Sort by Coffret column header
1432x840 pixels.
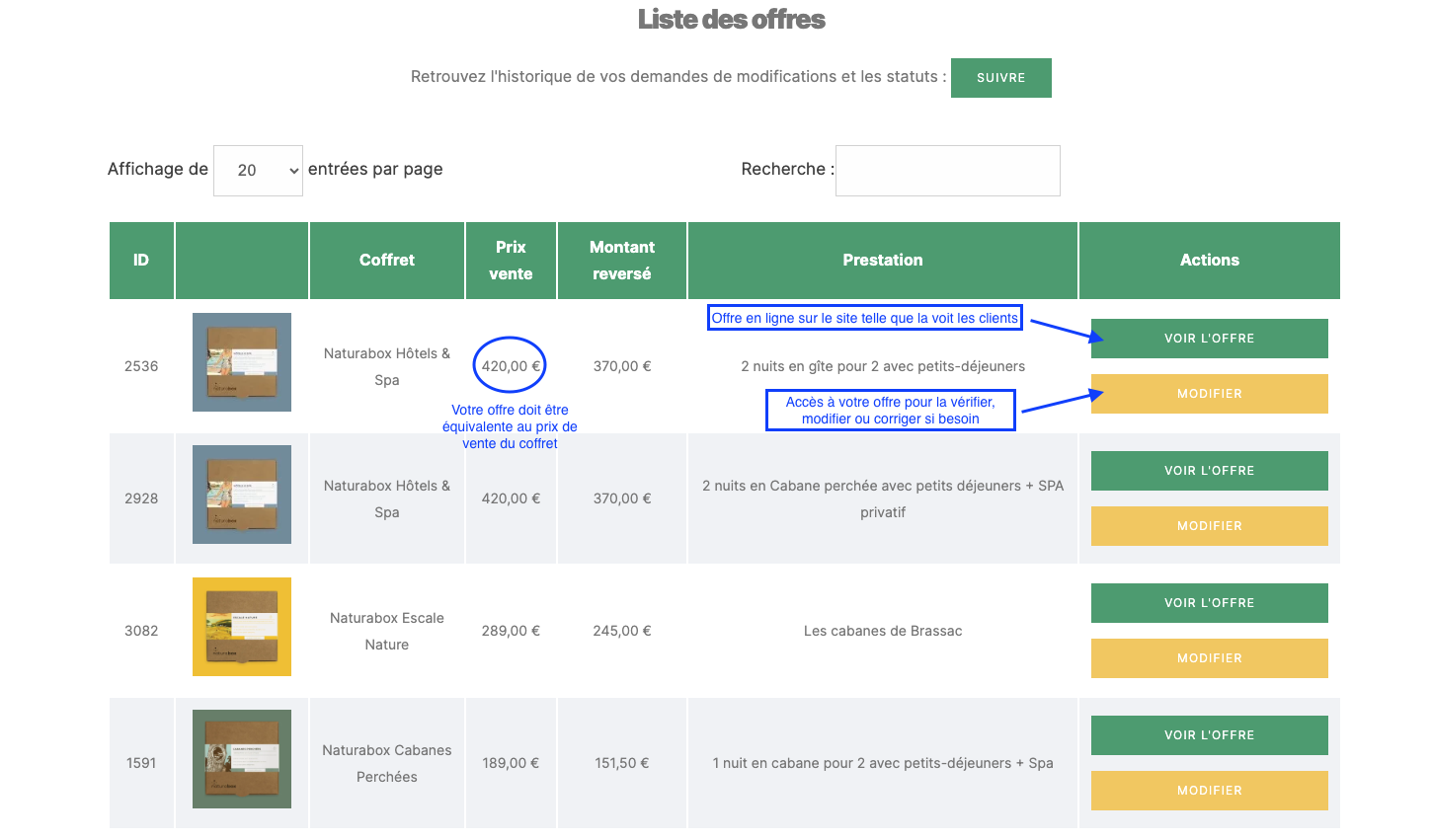click(386, 261)
